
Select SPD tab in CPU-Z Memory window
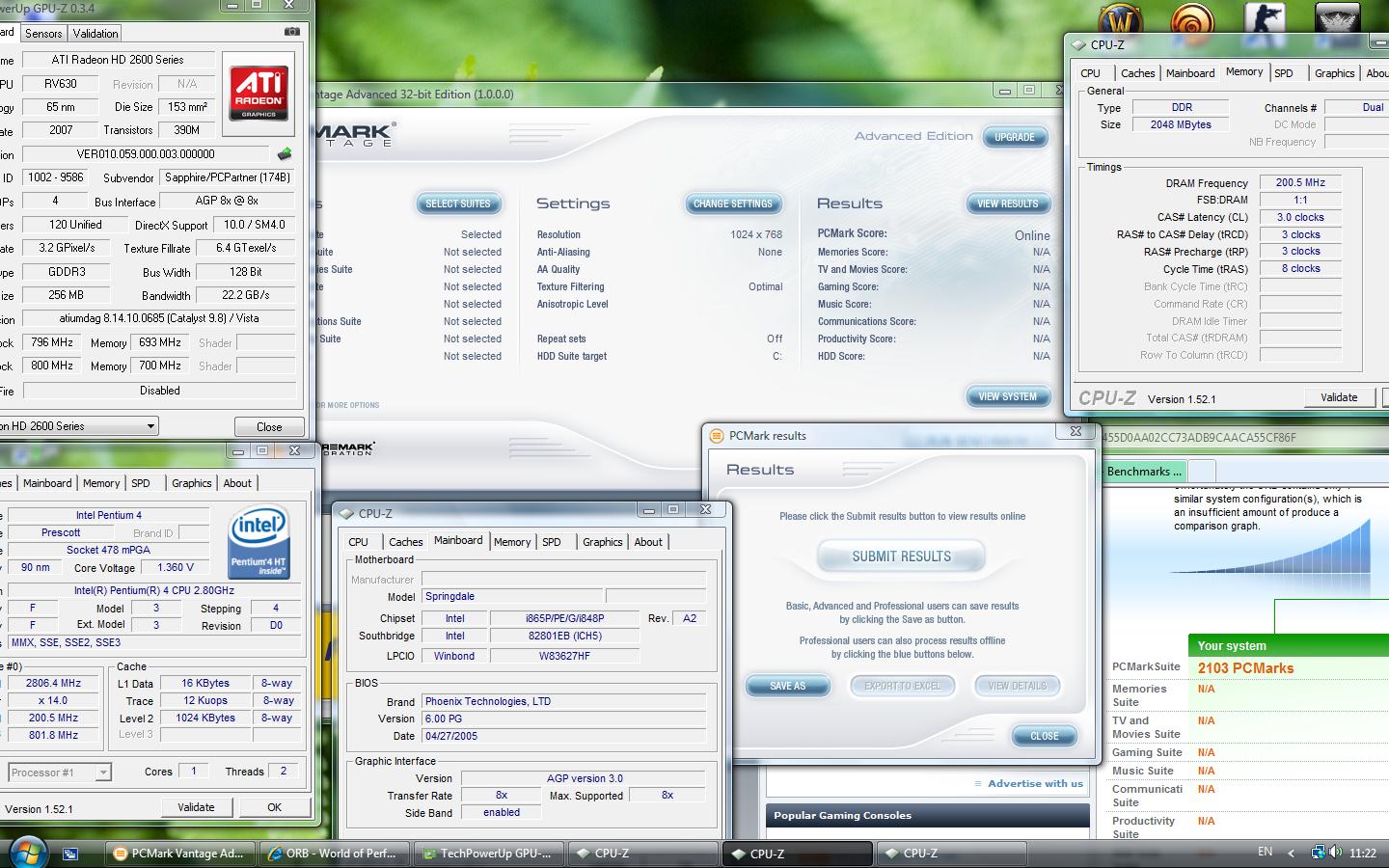coord(1283,73)
